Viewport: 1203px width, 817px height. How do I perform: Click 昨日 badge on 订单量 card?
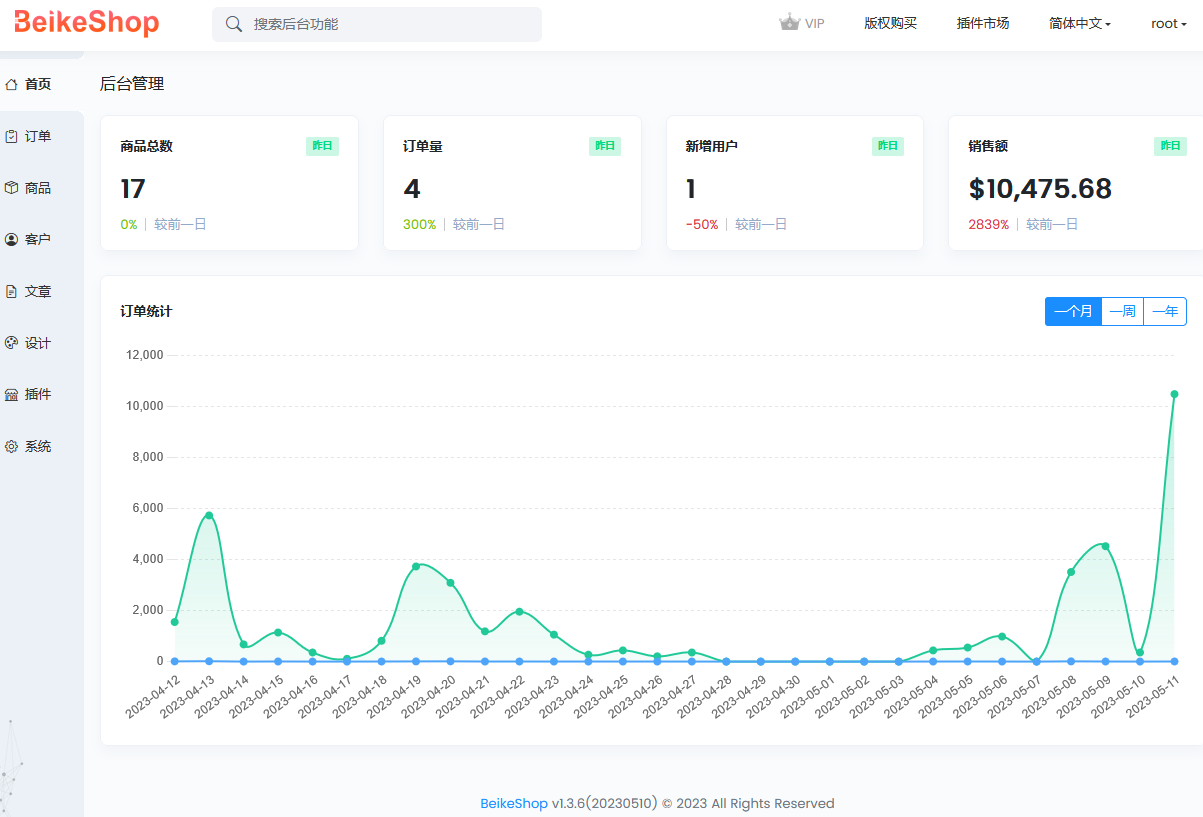(x=605, y=146)
